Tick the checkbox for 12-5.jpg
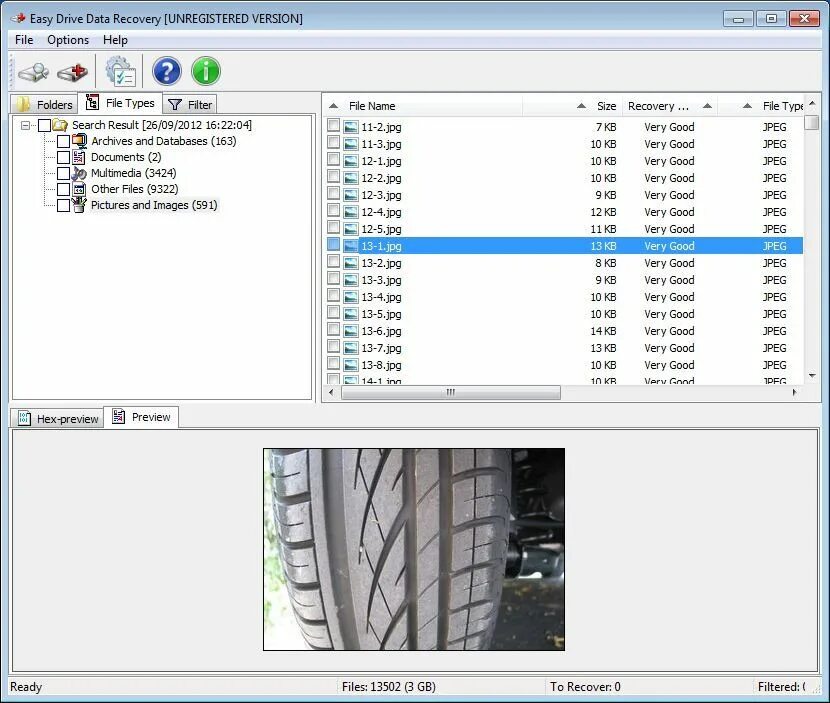This screenshot has width=830, height=703. coord(333,228)
